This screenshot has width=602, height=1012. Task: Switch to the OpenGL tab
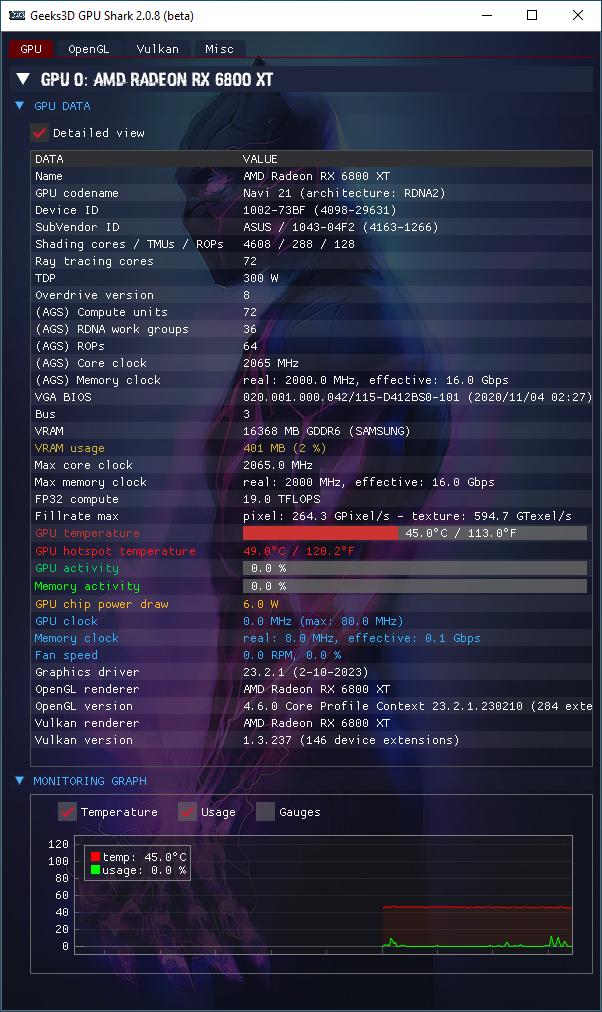click(88, 49)
